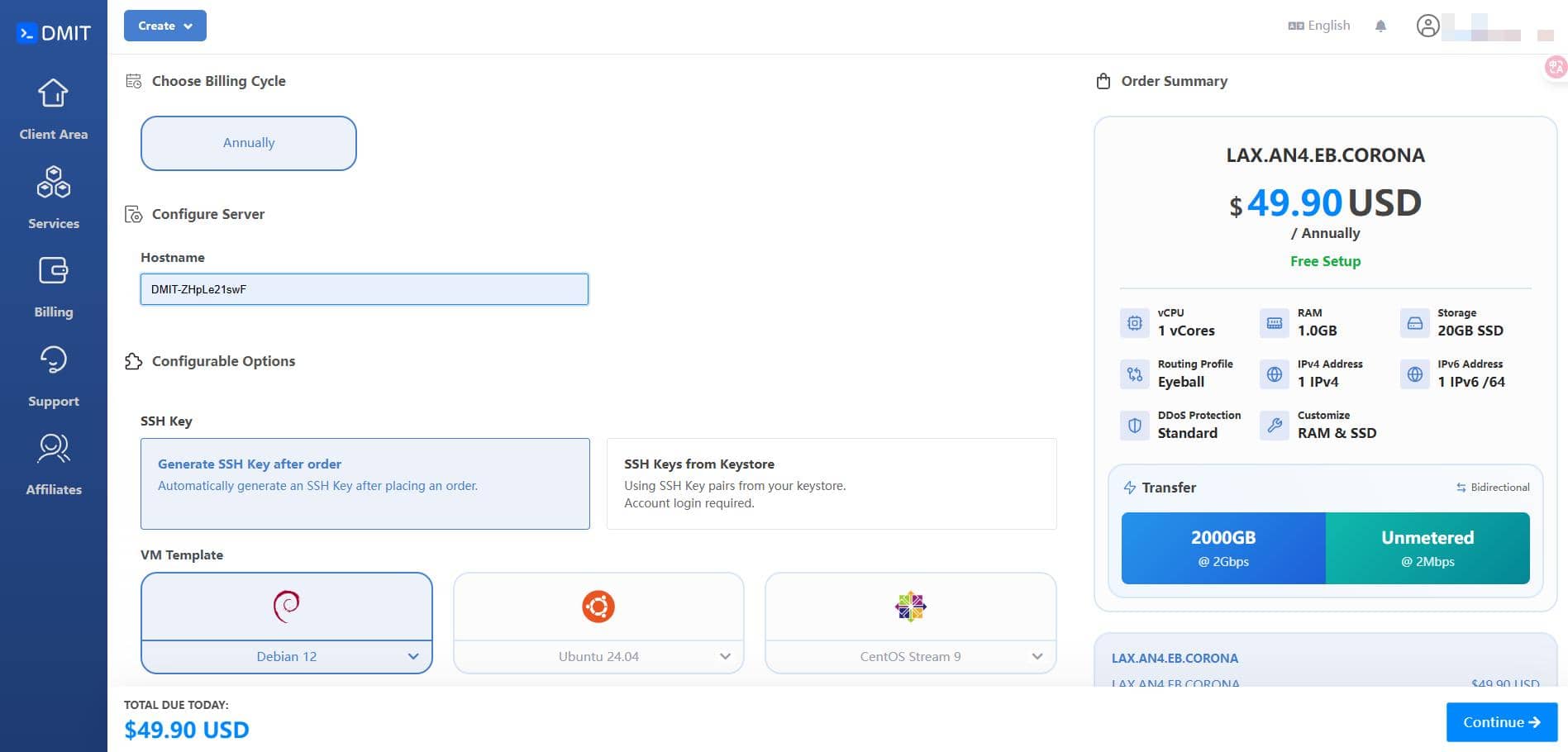Click the pink translate floating icon
This screenshot has height=752, width=1568.
[x=1556, y=68]
